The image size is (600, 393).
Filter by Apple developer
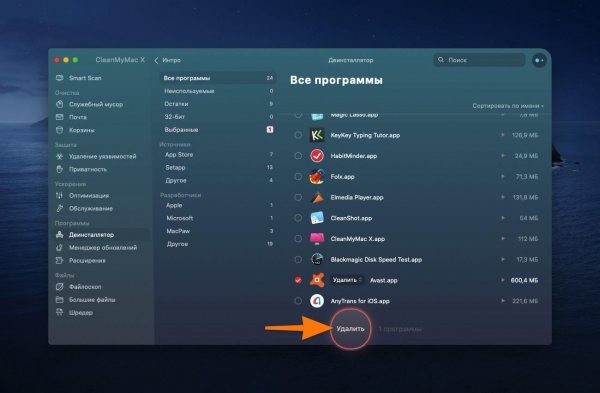pos(218,205)
